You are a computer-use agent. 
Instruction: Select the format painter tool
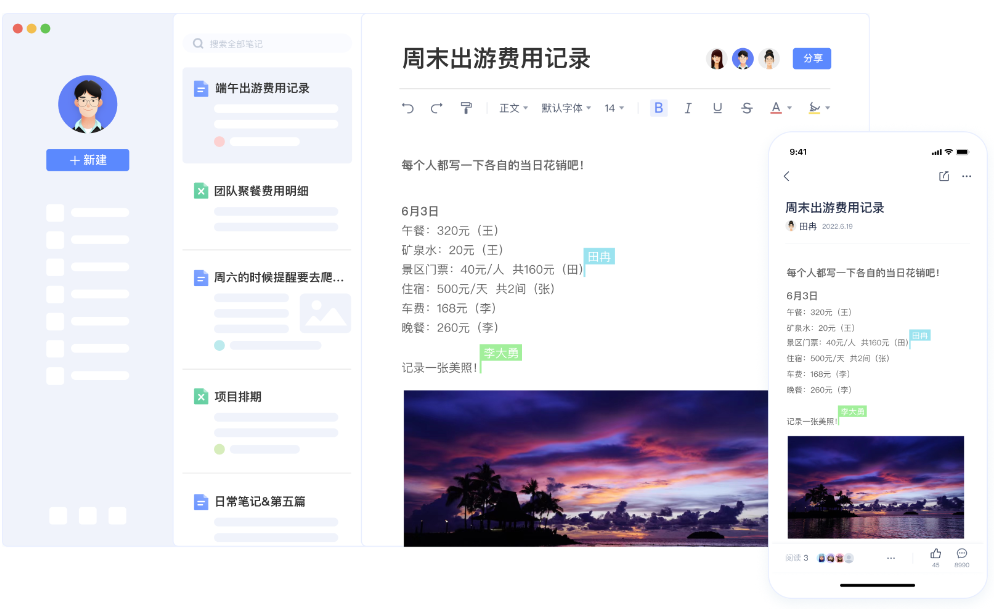click(x=466, y=108)
